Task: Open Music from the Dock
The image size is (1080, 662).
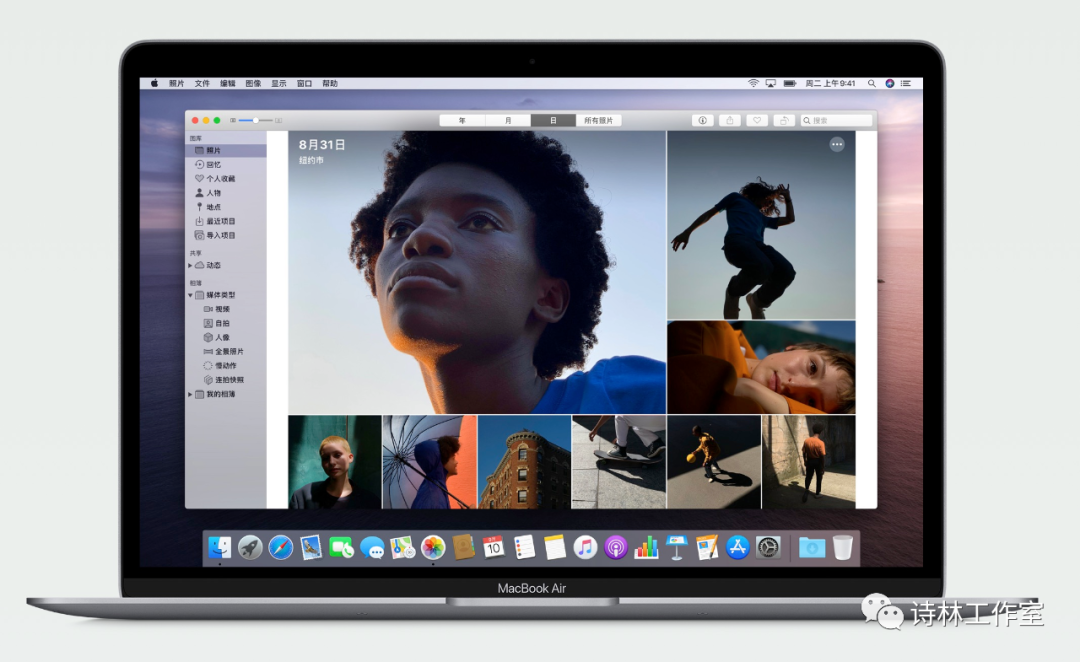Action: tap(585, 548)
